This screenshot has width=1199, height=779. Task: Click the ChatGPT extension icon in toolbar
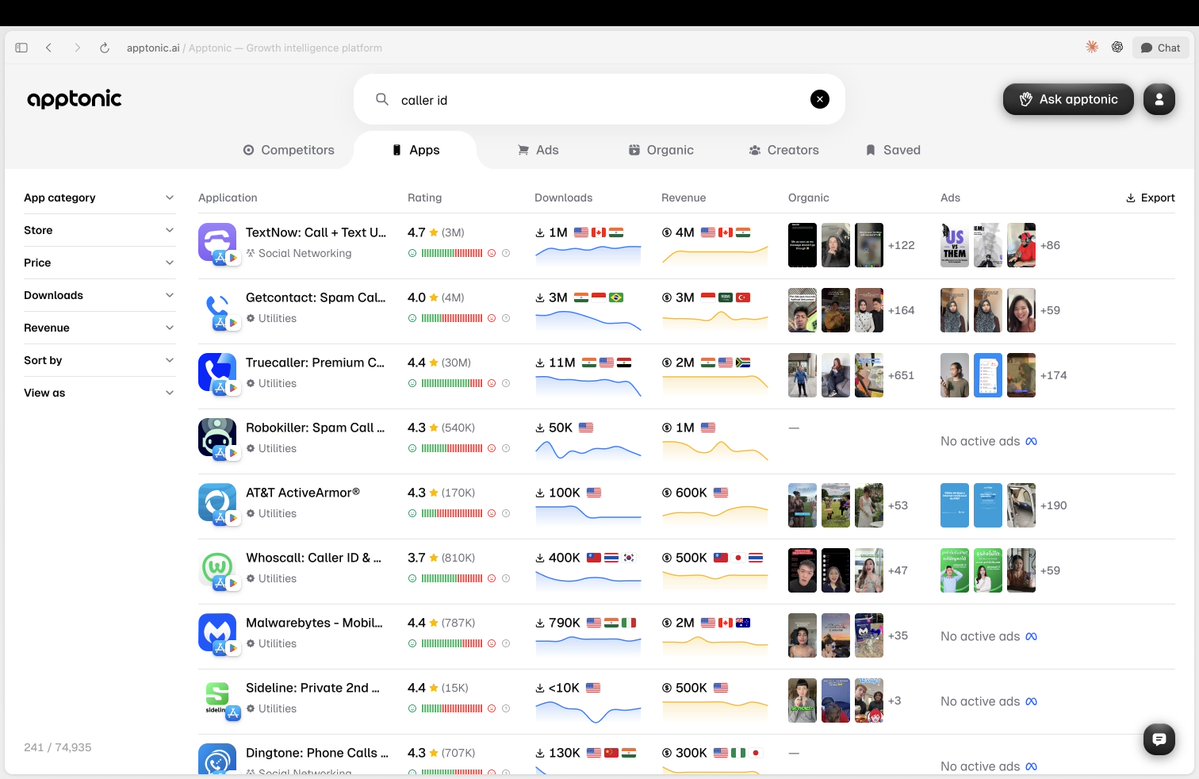coord(1117,47)
